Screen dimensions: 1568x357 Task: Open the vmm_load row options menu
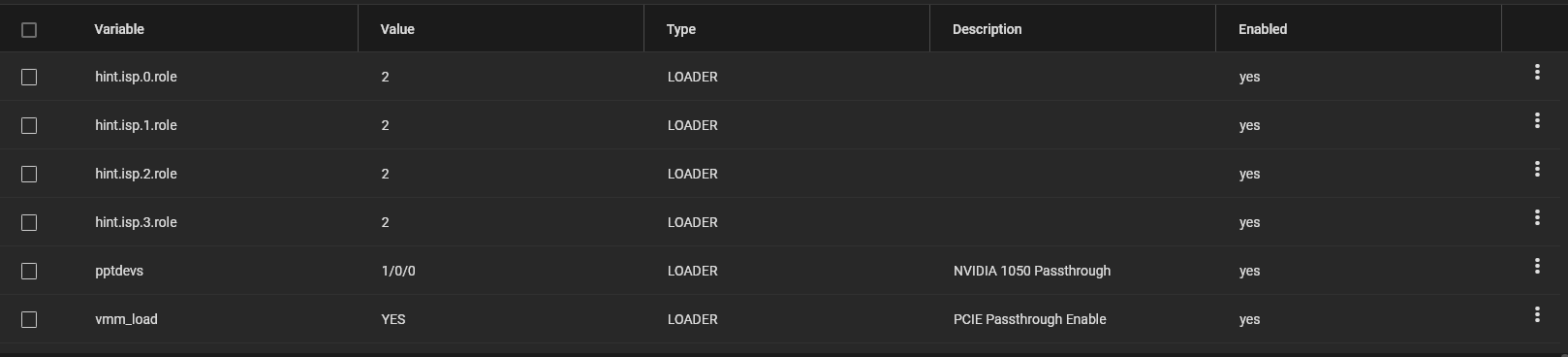coord(1537,315)
